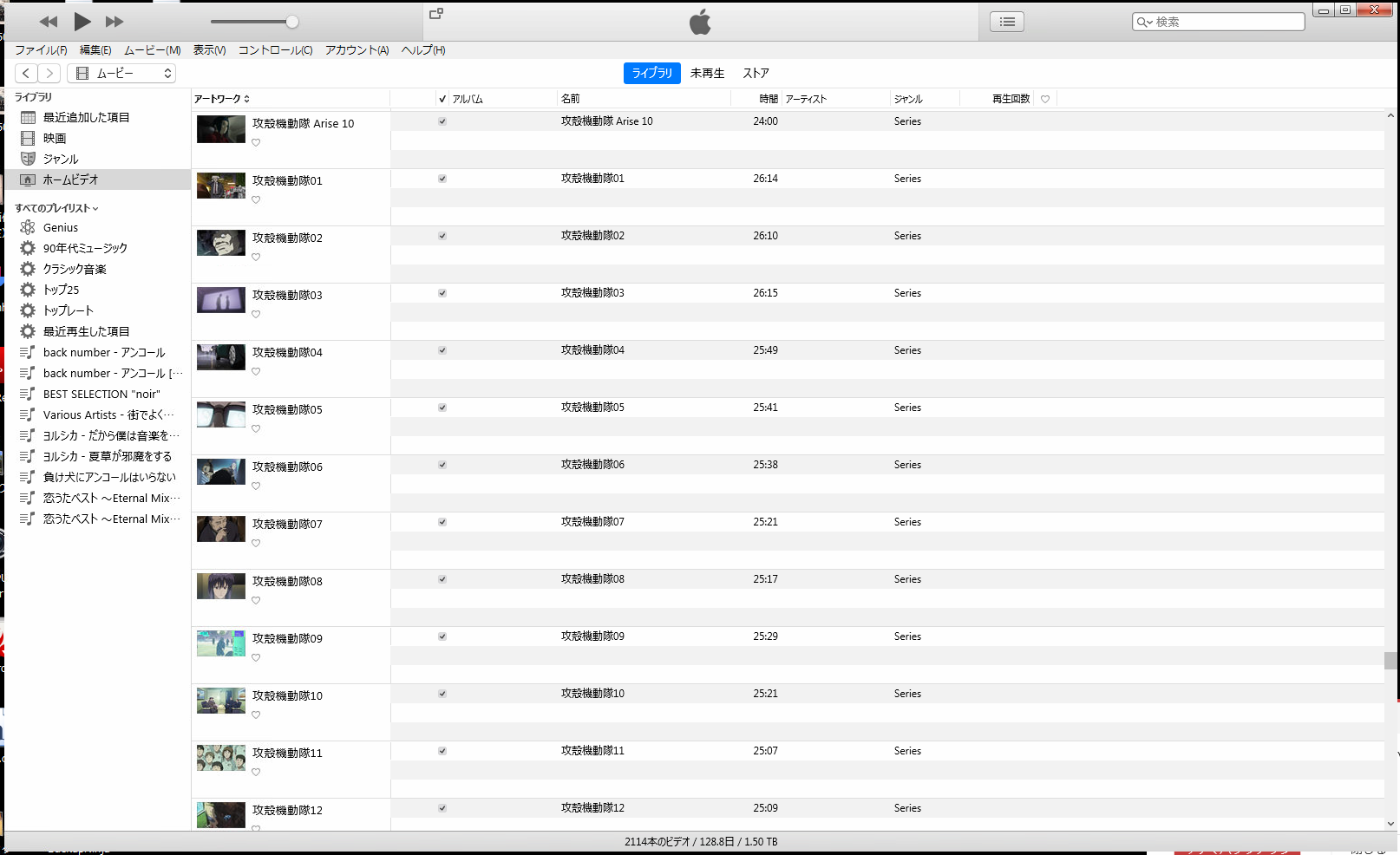
Task: Click the rewind playback button
Action: pos(49,22)
